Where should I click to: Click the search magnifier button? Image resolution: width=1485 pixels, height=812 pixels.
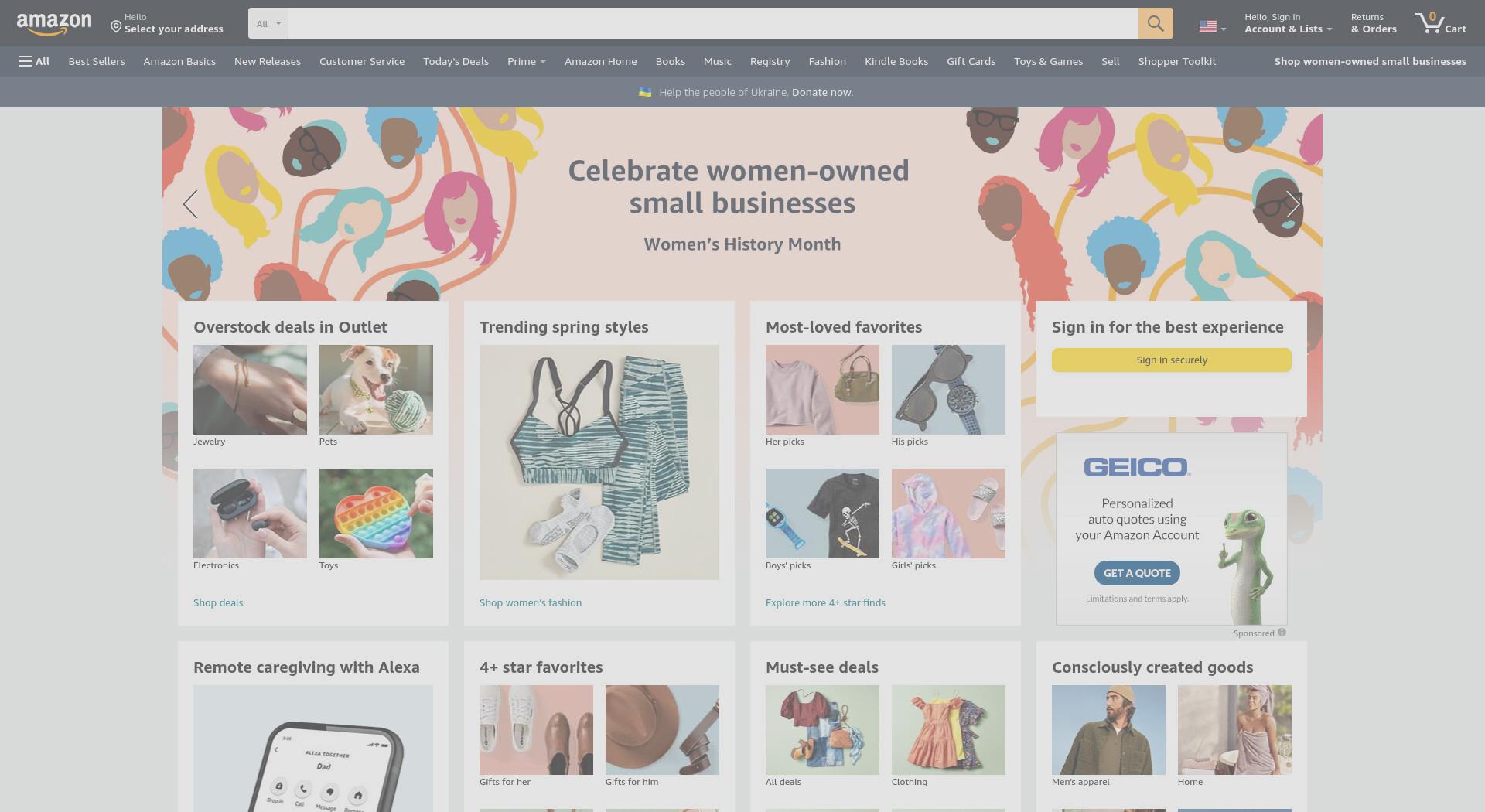pyautogui.click(x=1156, y=23)
